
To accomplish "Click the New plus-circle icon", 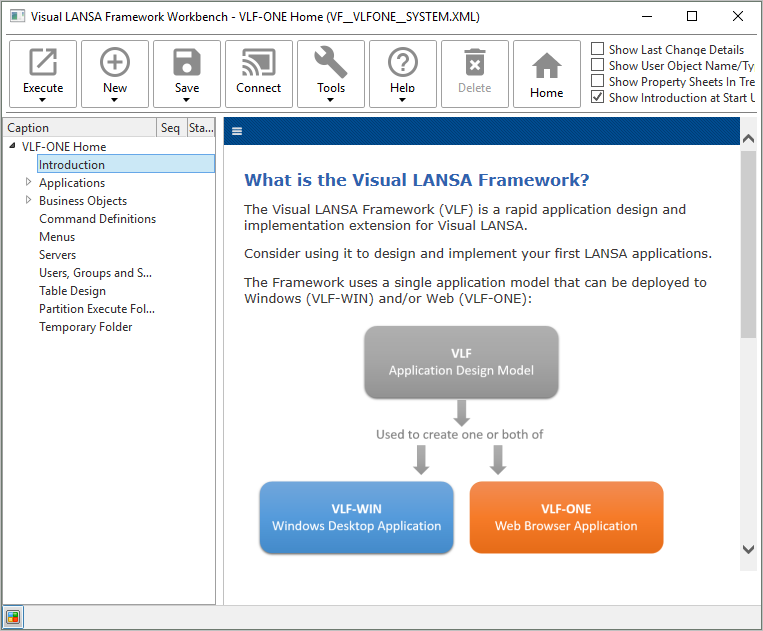I will (x=115, y=62).
